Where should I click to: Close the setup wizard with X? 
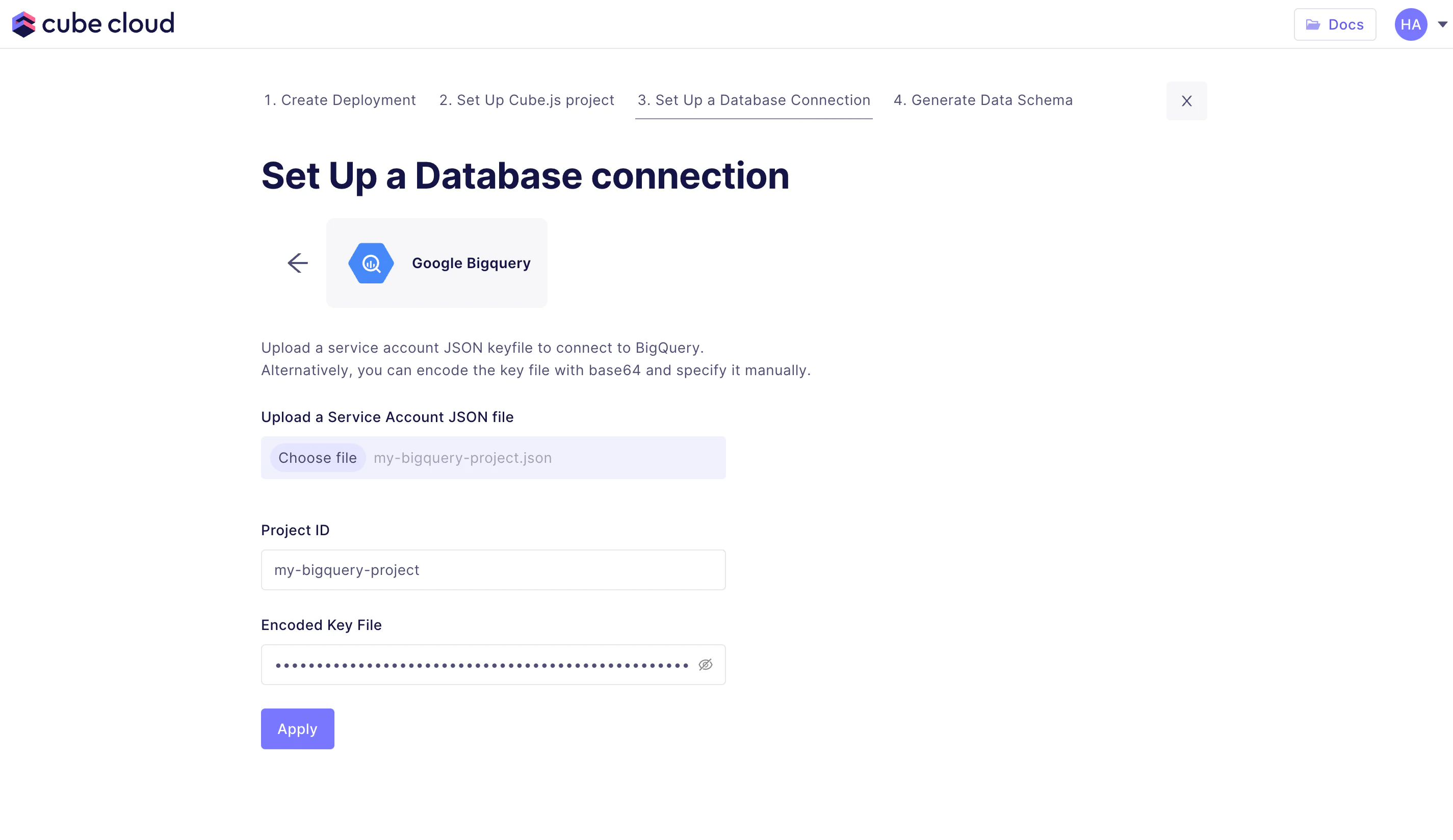(x=1186, y=101)
